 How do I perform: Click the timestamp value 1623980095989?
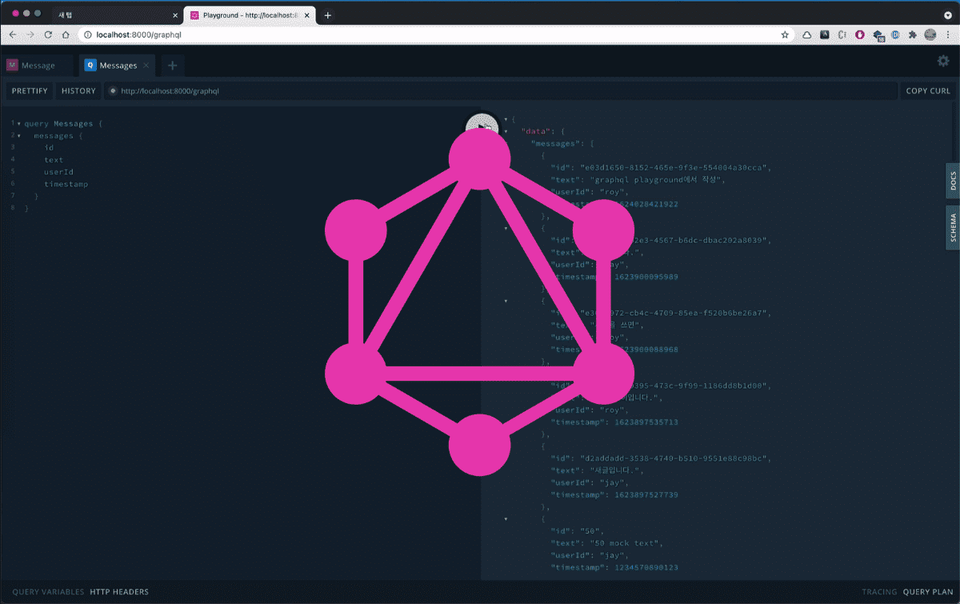click(x=647, y=277)
